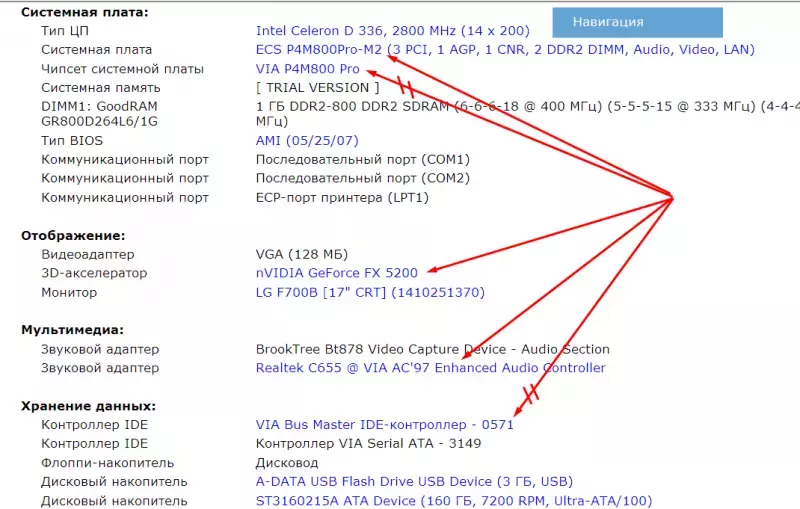This screenshot has width=800, height=509.
Task: Click the nVIDIA GeForce FX 5200 link
Action: click(337, 273)
